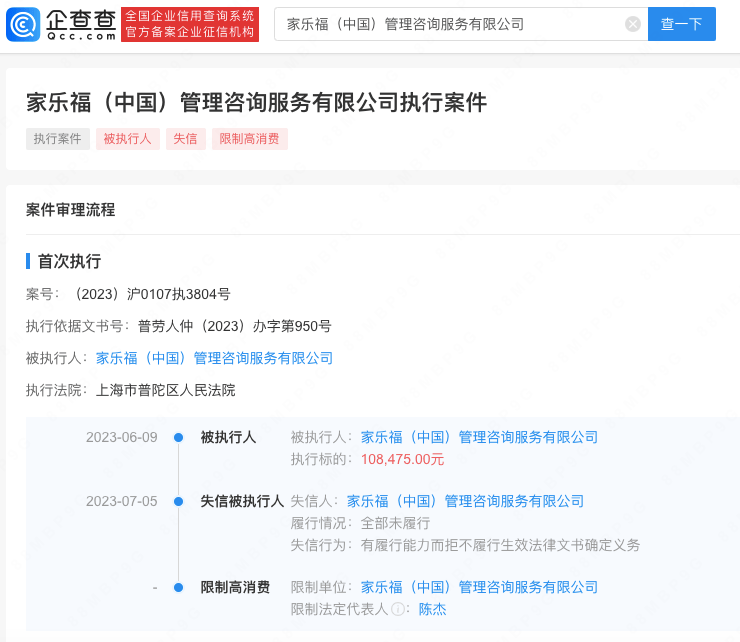Click the date 2023-07-05
Screen dimensions: 740x642
point(122,501)
